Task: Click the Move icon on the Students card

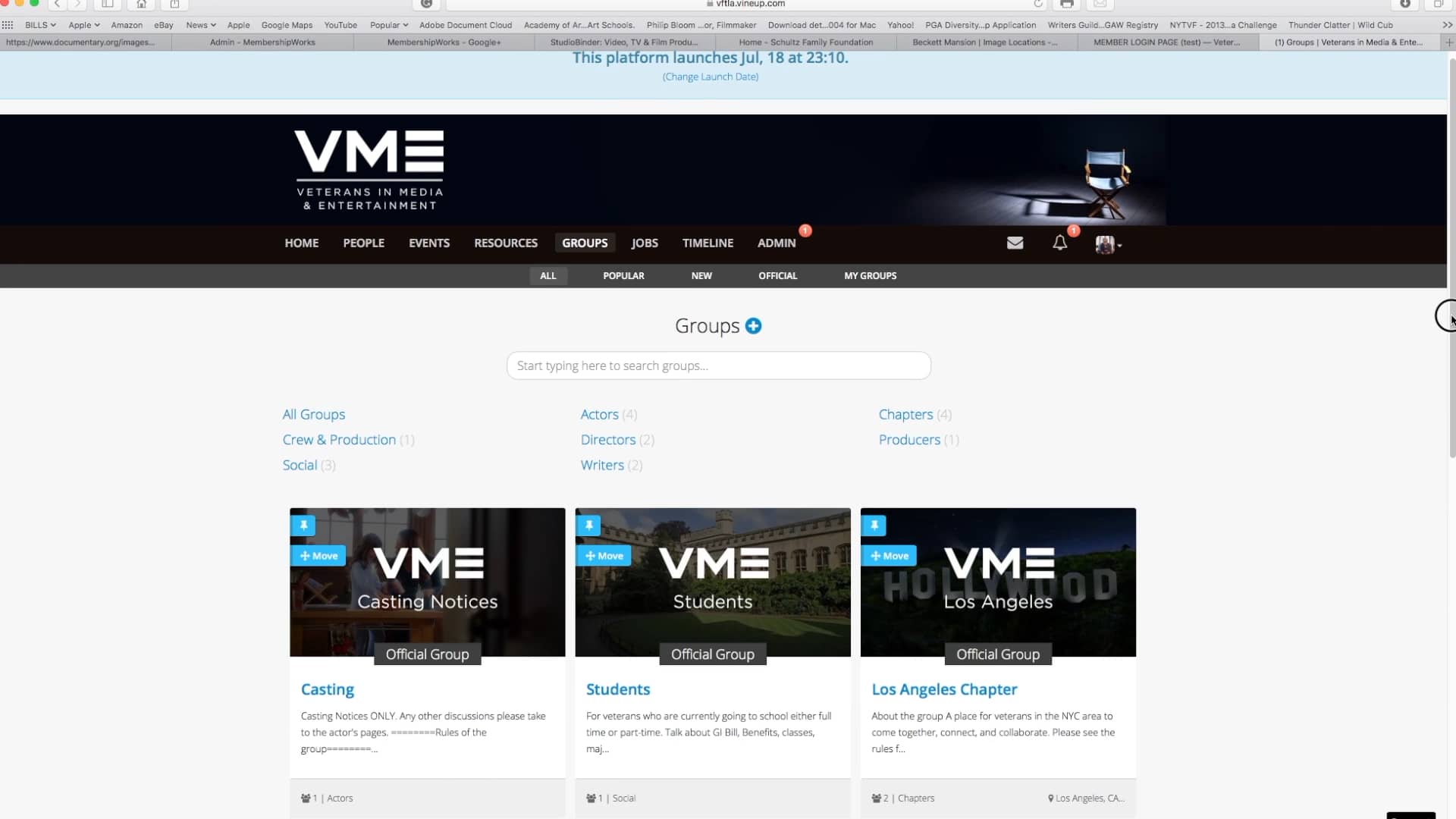Action: tap(604, 555)
